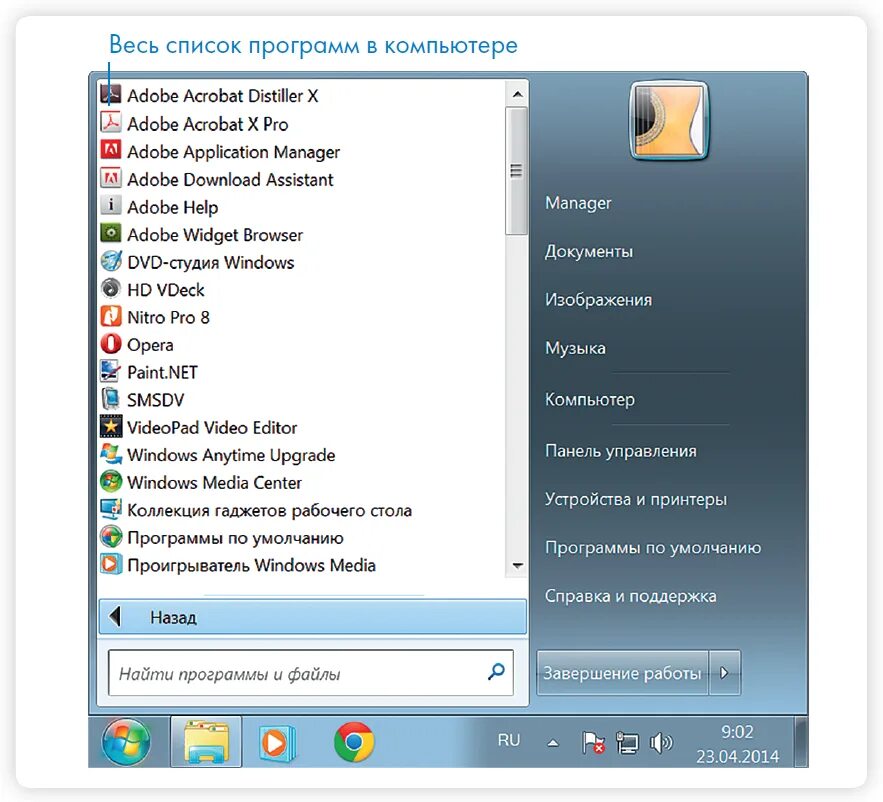This screenshot has height=802, width=883.
Task: Click the Adobe Help info icon
Action: pyautogui.click(x=110, y=205)
